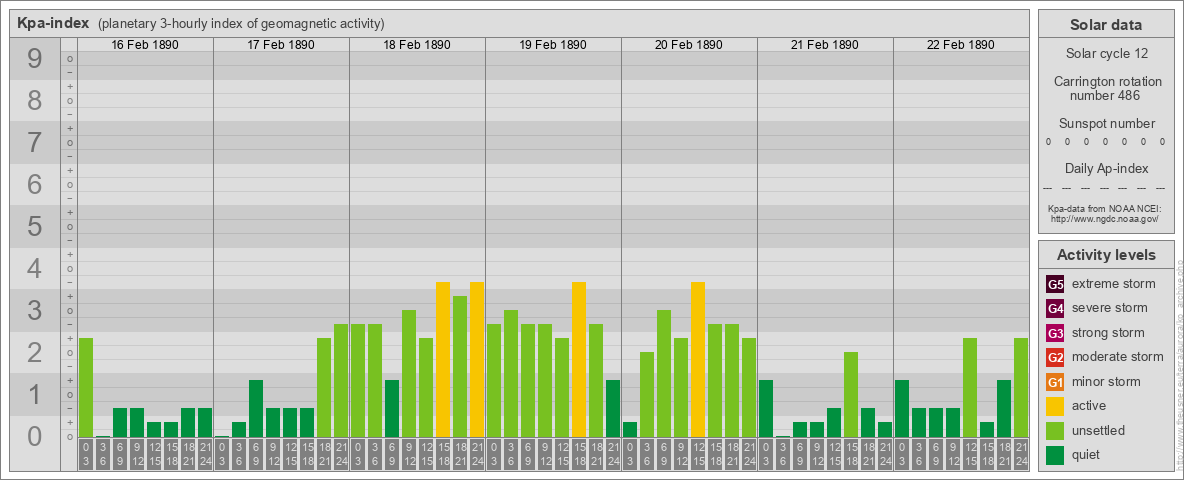1184x480 pixels.
Task: Click the '18 Feb 1890' date header
Action: click(x=417, y=45)
